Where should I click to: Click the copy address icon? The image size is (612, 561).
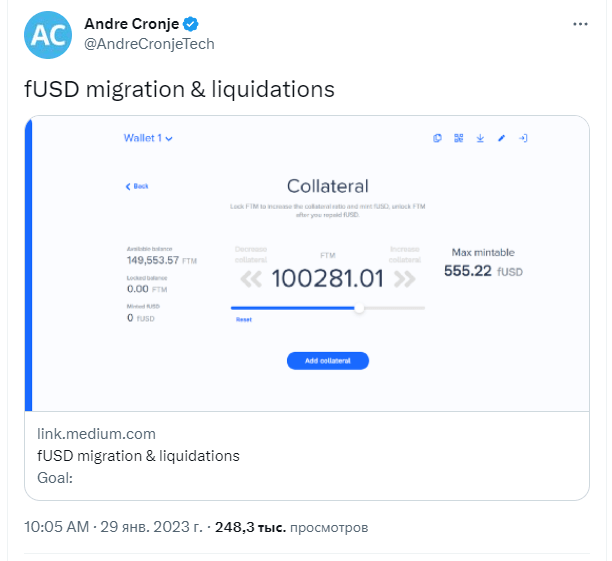tap(437, 138)
